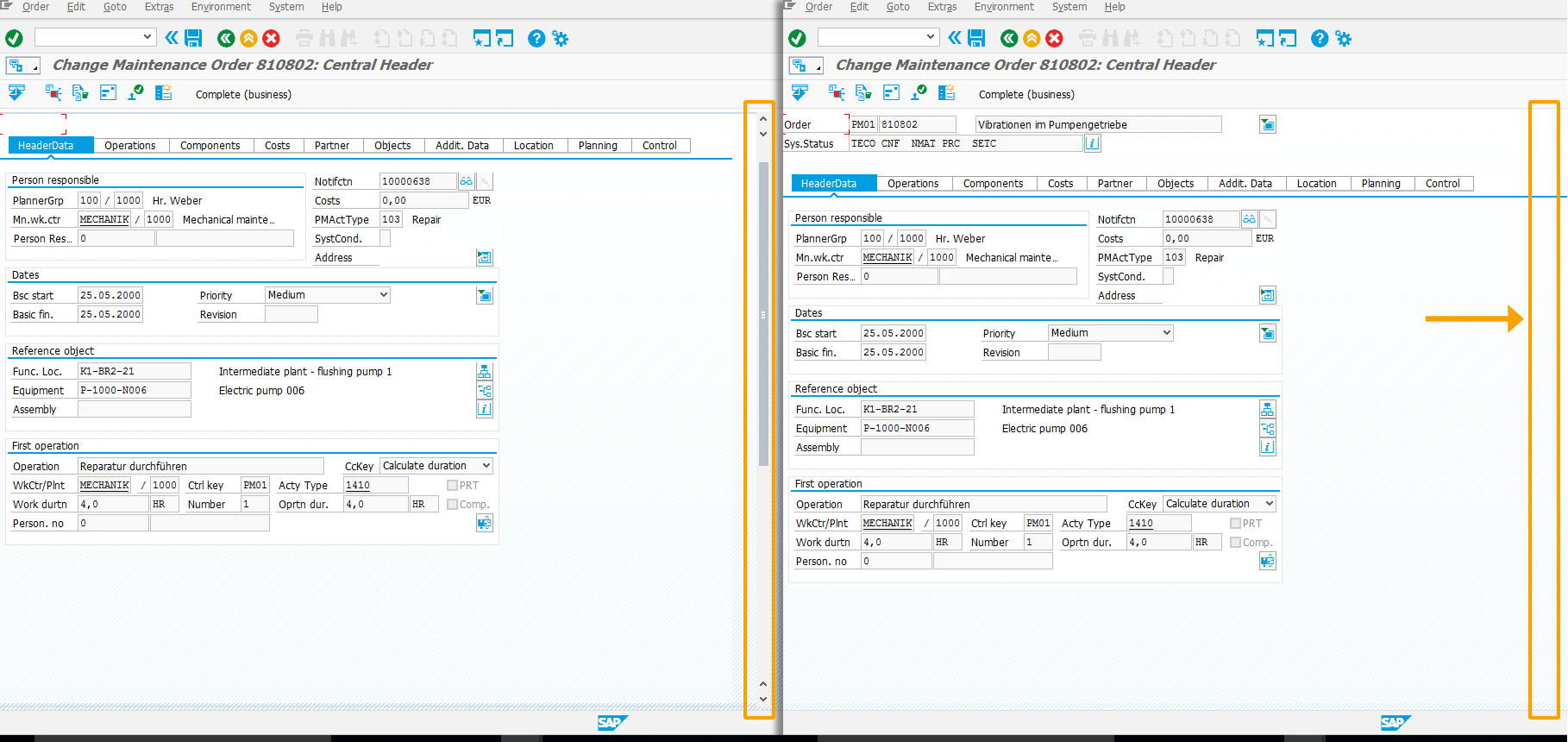Open new GUI session from left window
Viewport: 1568px width, 742px height.
pos(481,38)
